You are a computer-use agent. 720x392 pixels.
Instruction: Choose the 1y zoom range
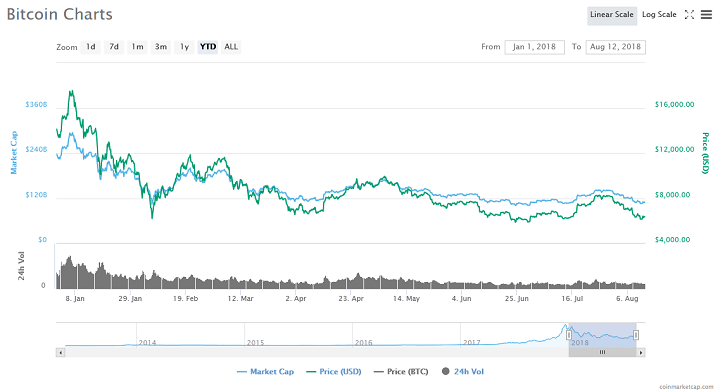click(x=184, y=47)
